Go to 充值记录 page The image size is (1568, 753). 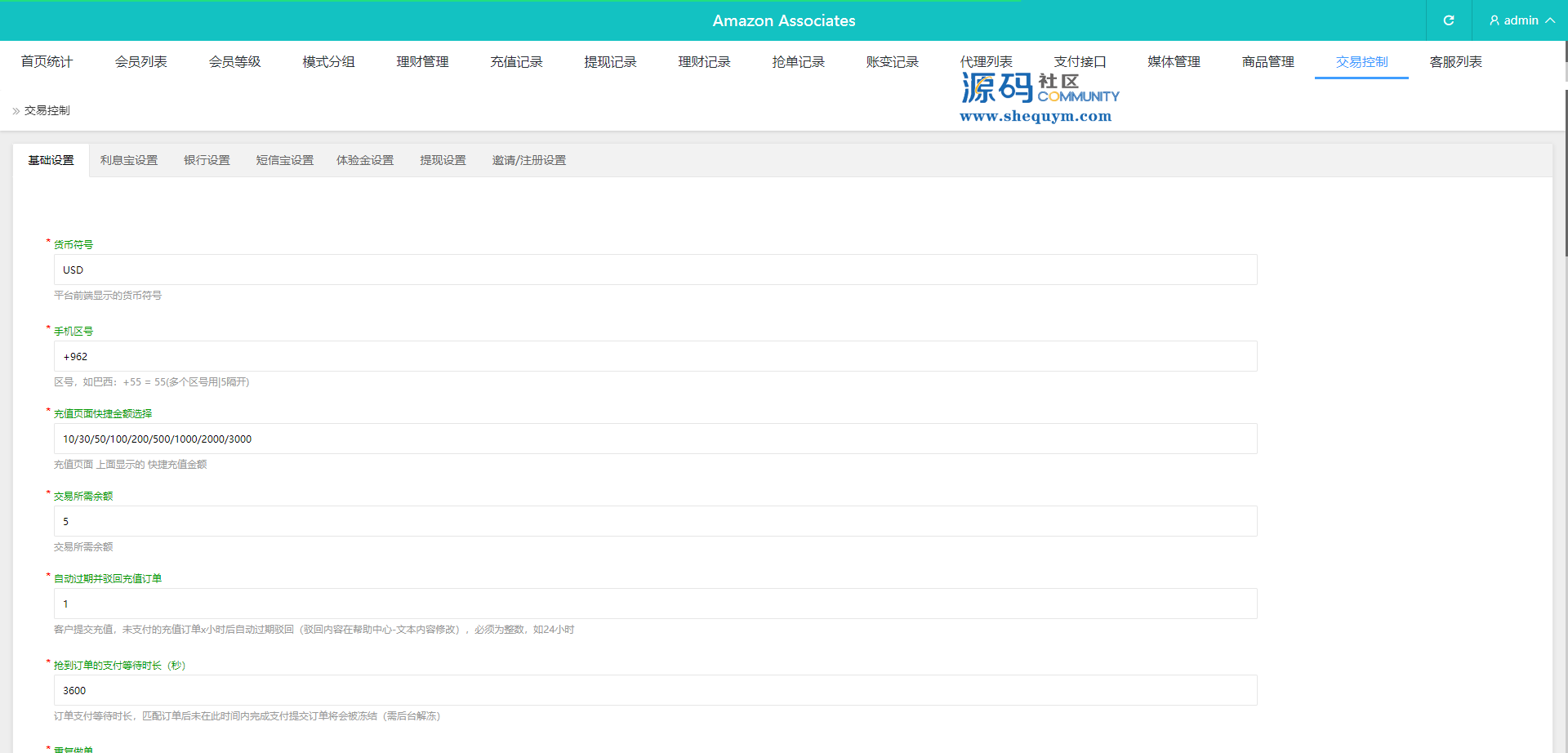click(516, 62)
